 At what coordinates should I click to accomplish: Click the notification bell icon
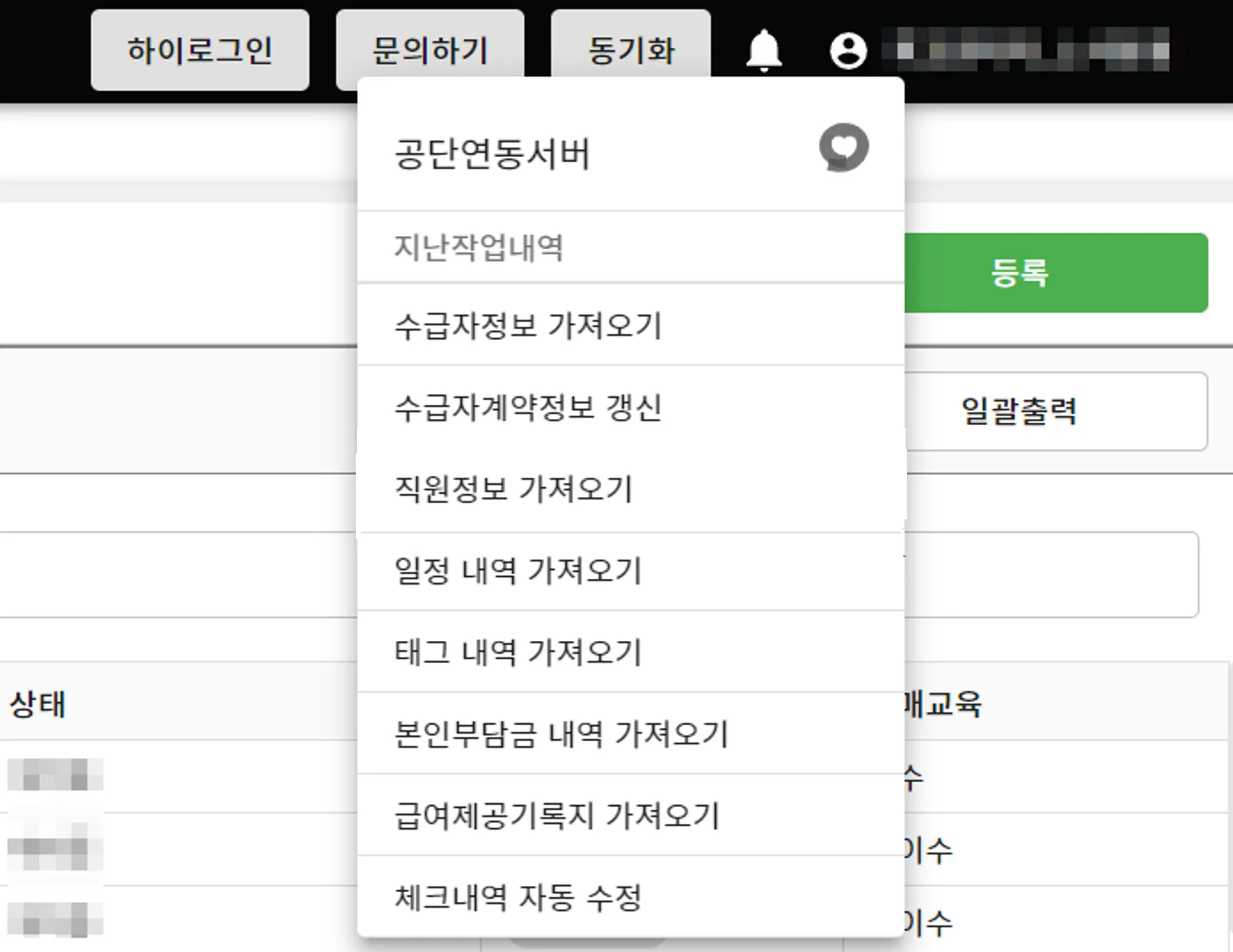point(763,51)
